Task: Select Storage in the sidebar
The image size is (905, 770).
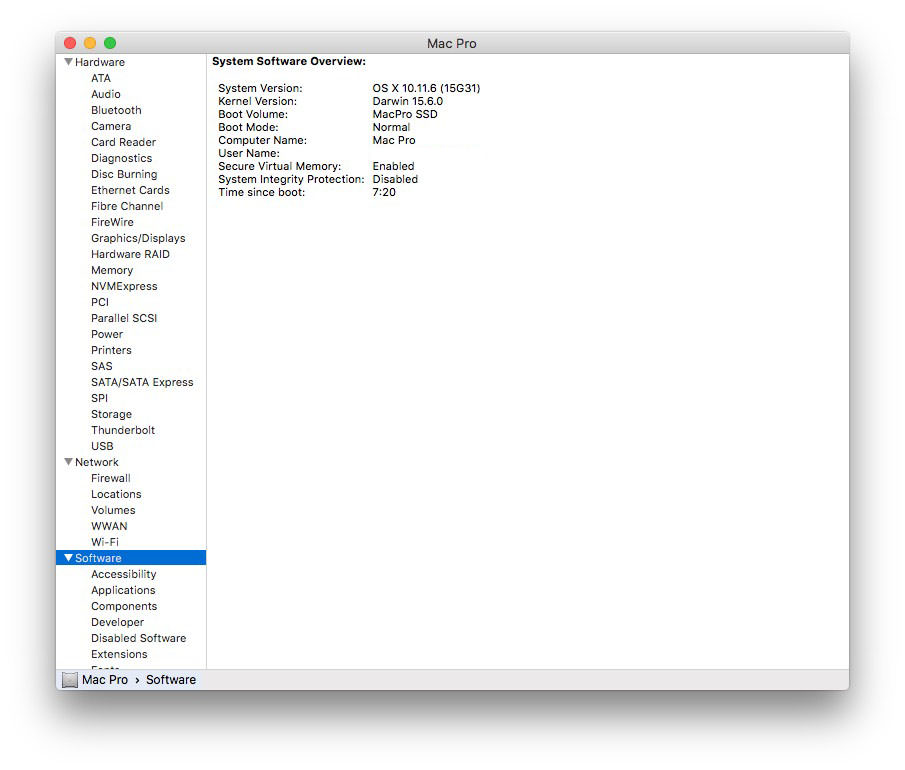Action: click(111, 414)
